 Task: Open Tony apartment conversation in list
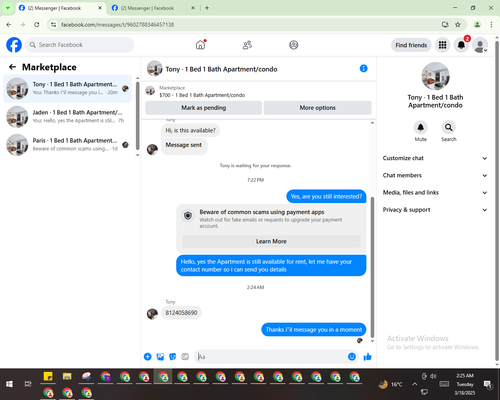pyautogui.click(x=68, y=89)
